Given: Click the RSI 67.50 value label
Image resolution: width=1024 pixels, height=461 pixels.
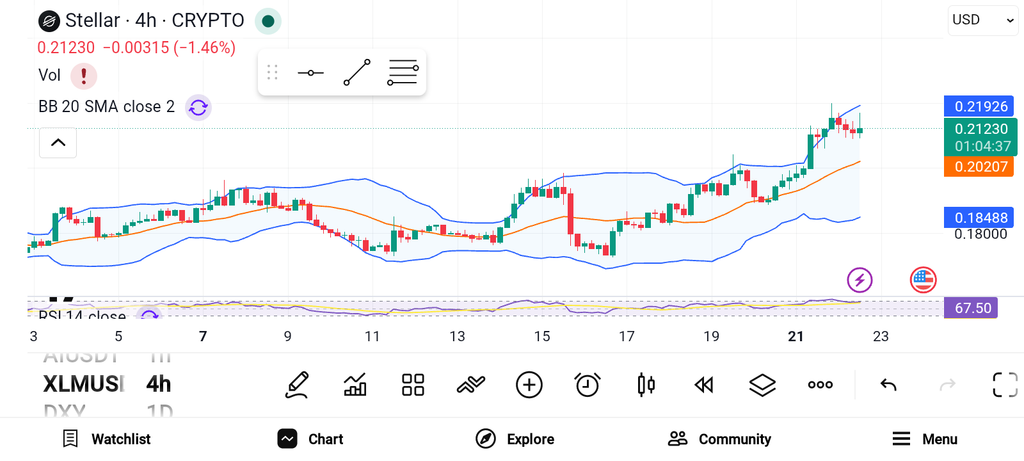Looking at the screenshot, I should tap(970, 308).
